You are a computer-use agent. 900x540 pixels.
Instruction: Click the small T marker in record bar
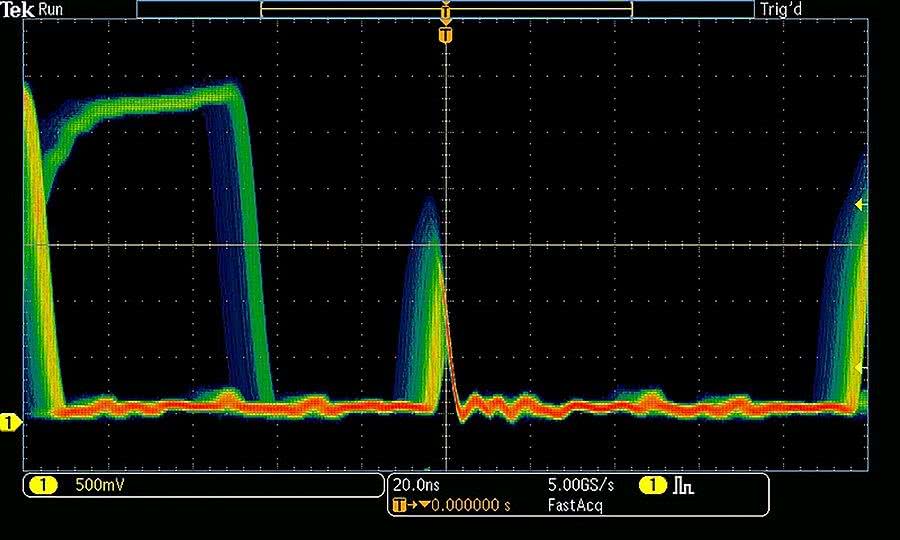click(446, 9)
